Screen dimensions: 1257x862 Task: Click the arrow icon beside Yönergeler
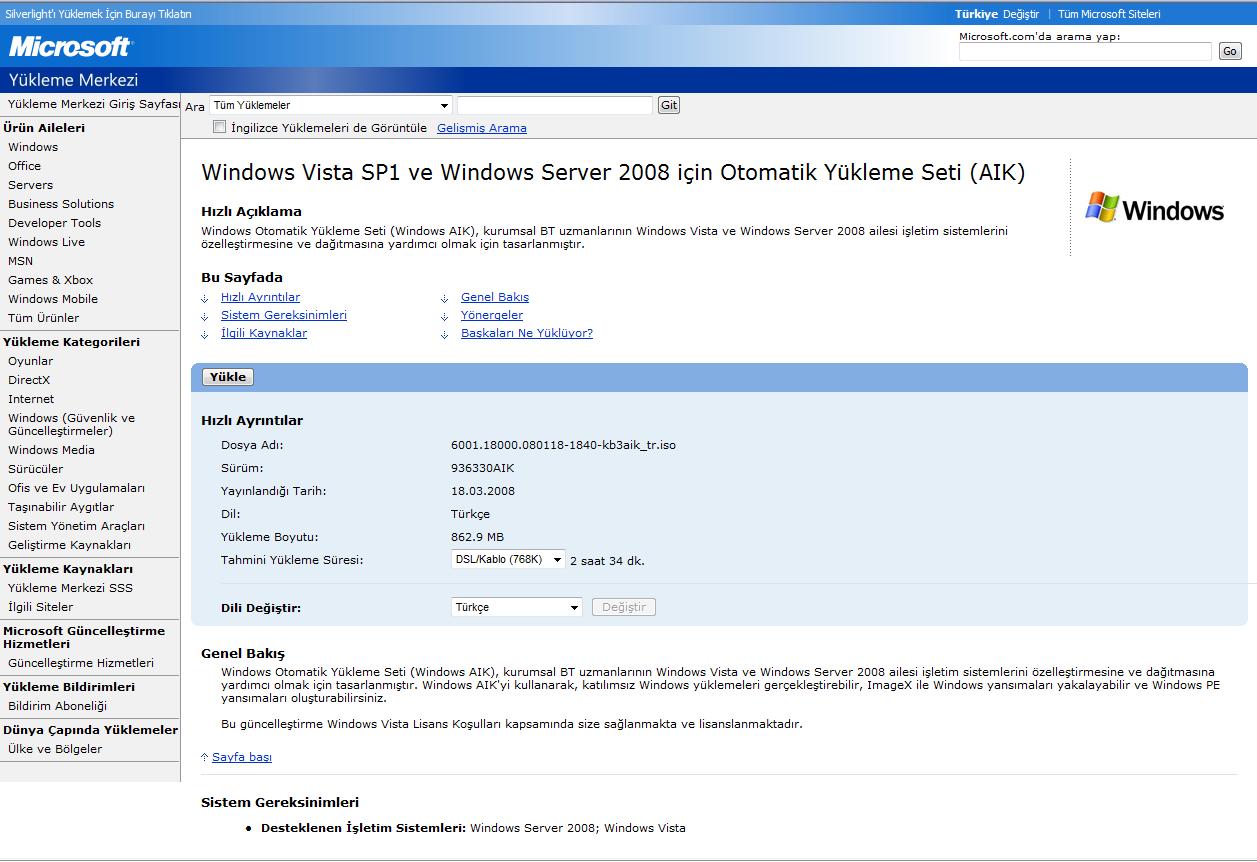point(445,316)
